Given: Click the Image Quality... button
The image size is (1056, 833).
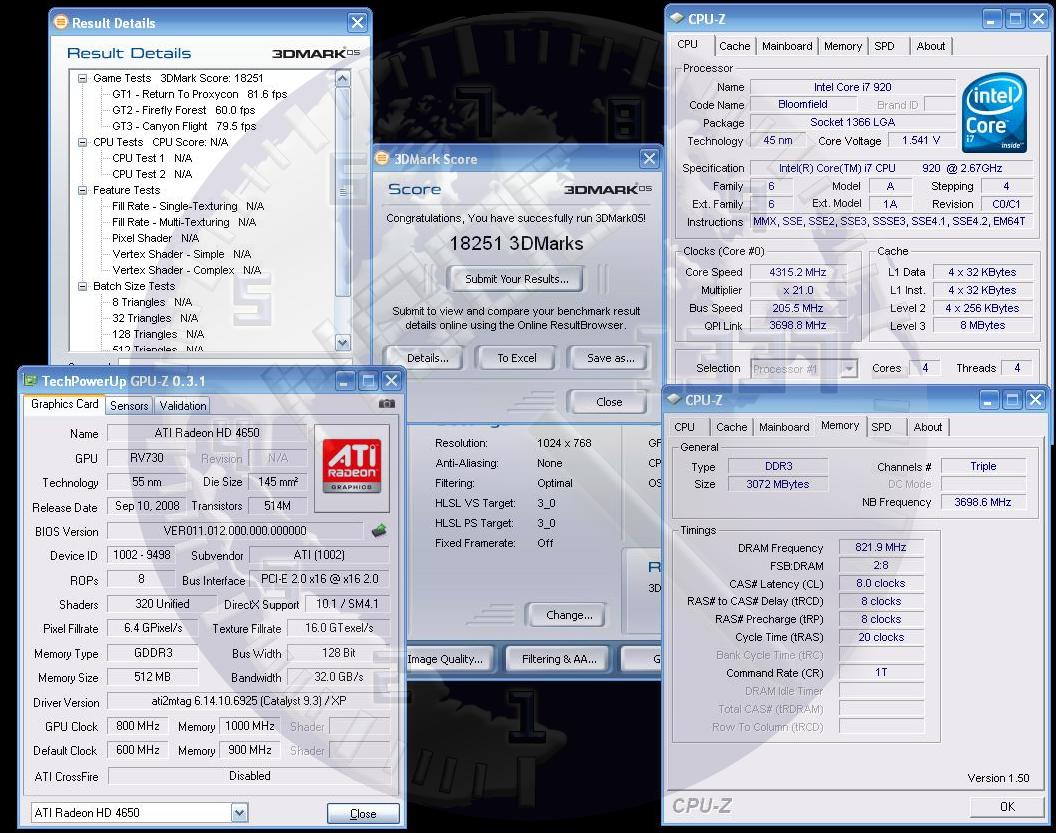Looking at the screenshot, I should point(450,659).
